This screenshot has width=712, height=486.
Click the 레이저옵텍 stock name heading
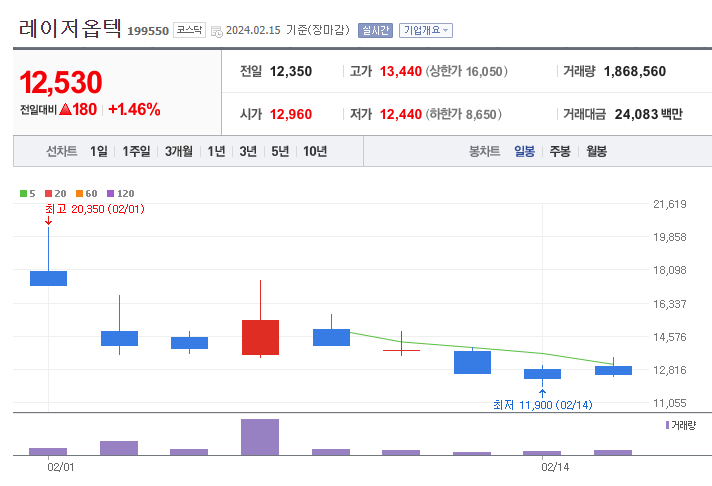point(70,28)
